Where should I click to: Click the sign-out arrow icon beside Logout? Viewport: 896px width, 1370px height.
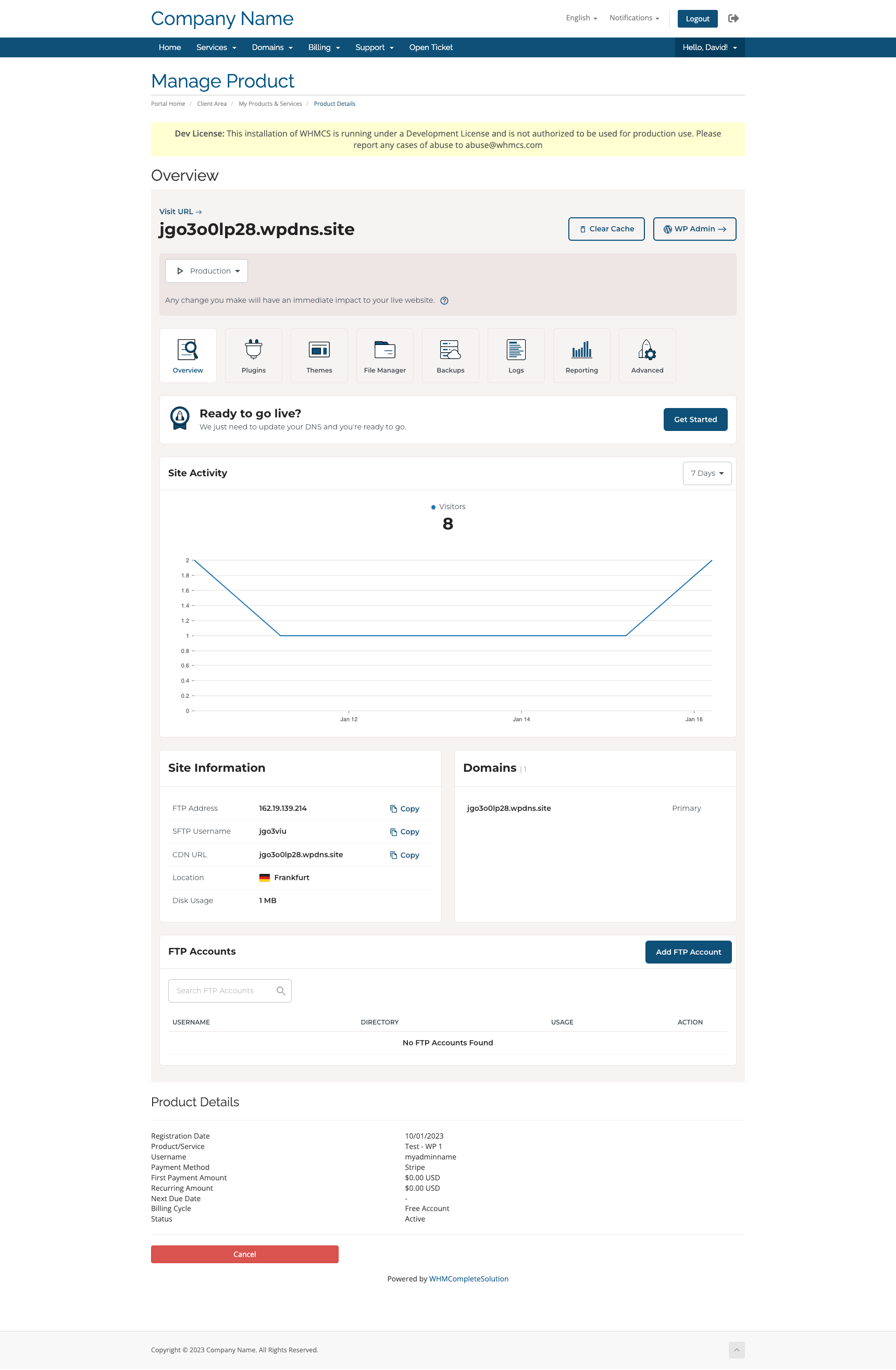point(733,18)
